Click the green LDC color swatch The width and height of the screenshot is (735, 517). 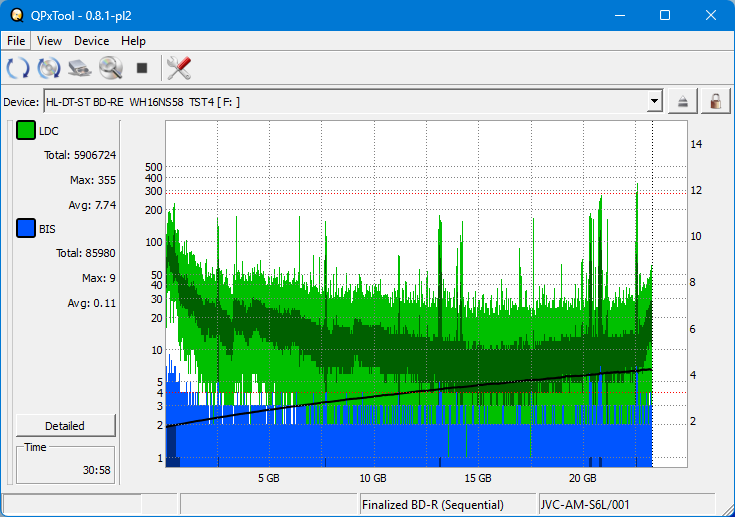[26, 131]
